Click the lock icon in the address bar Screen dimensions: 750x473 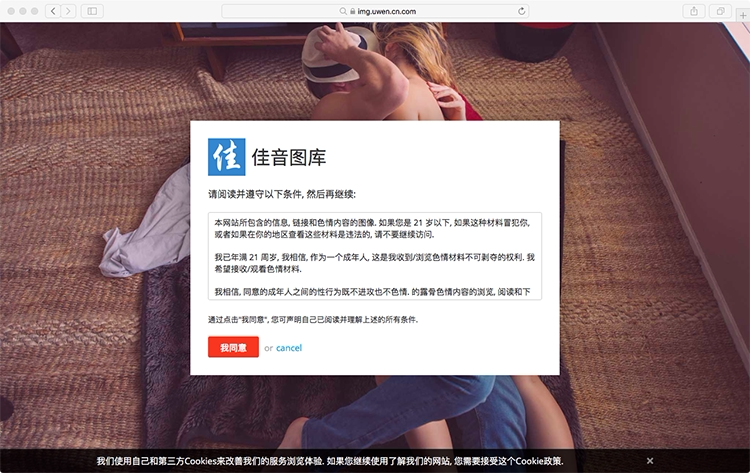point(353,11)
